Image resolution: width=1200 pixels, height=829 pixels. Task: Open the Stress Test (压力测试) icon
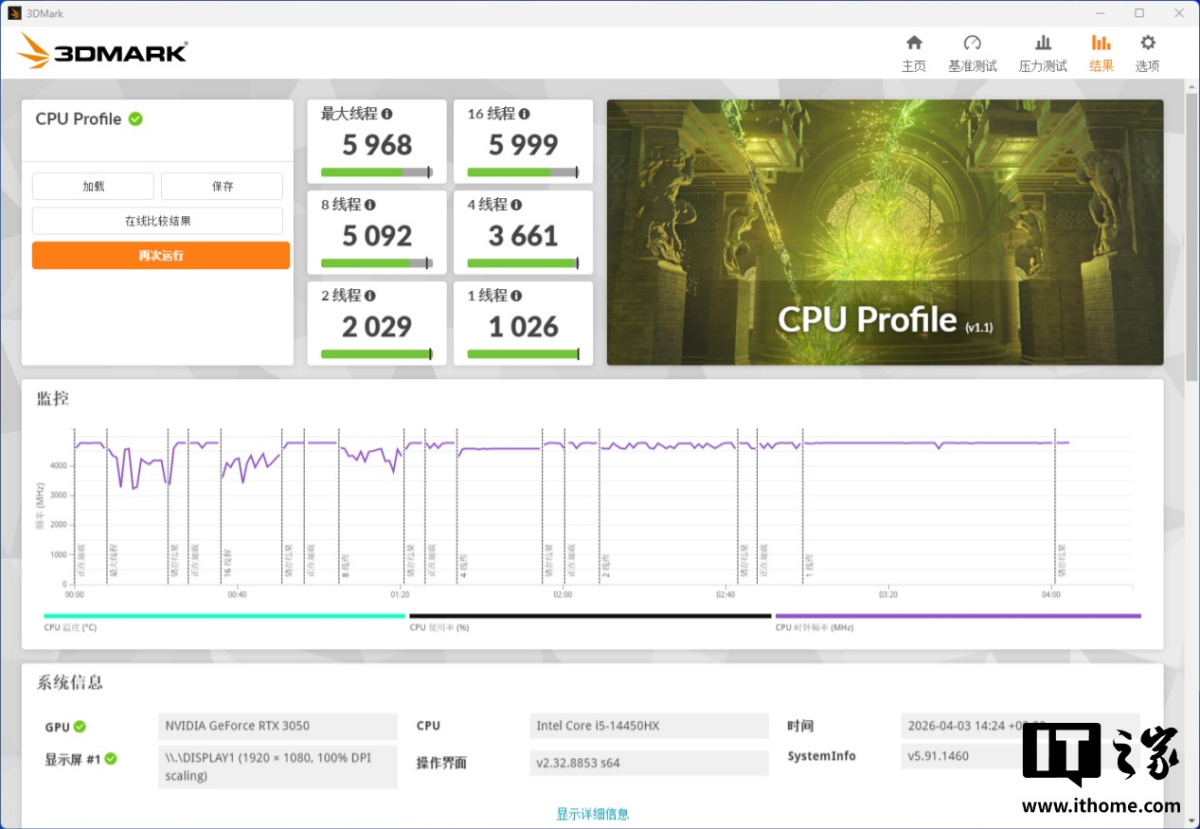(1043, 43)
